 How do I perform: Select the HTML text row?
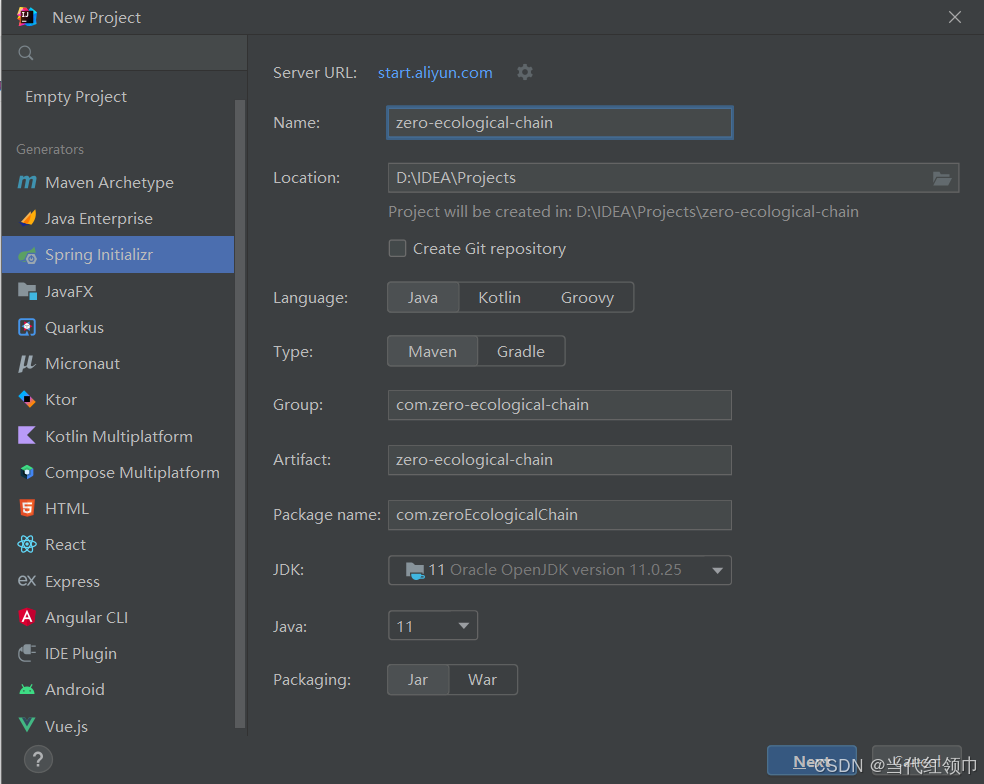[x=118, y=508]
